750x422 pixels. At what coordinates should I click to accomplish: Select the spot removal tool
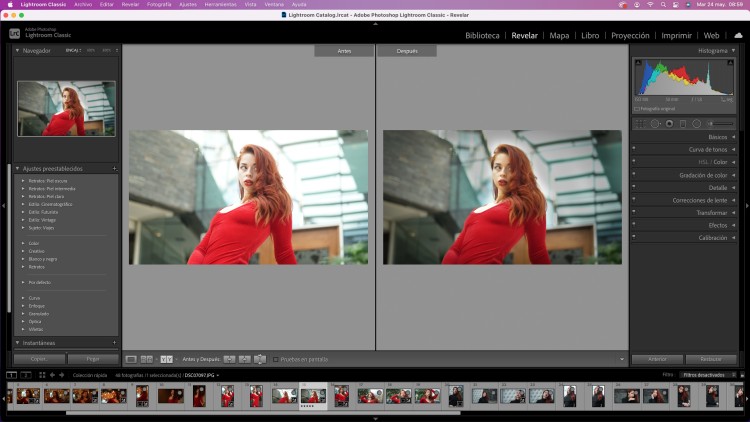pos(655,124)
